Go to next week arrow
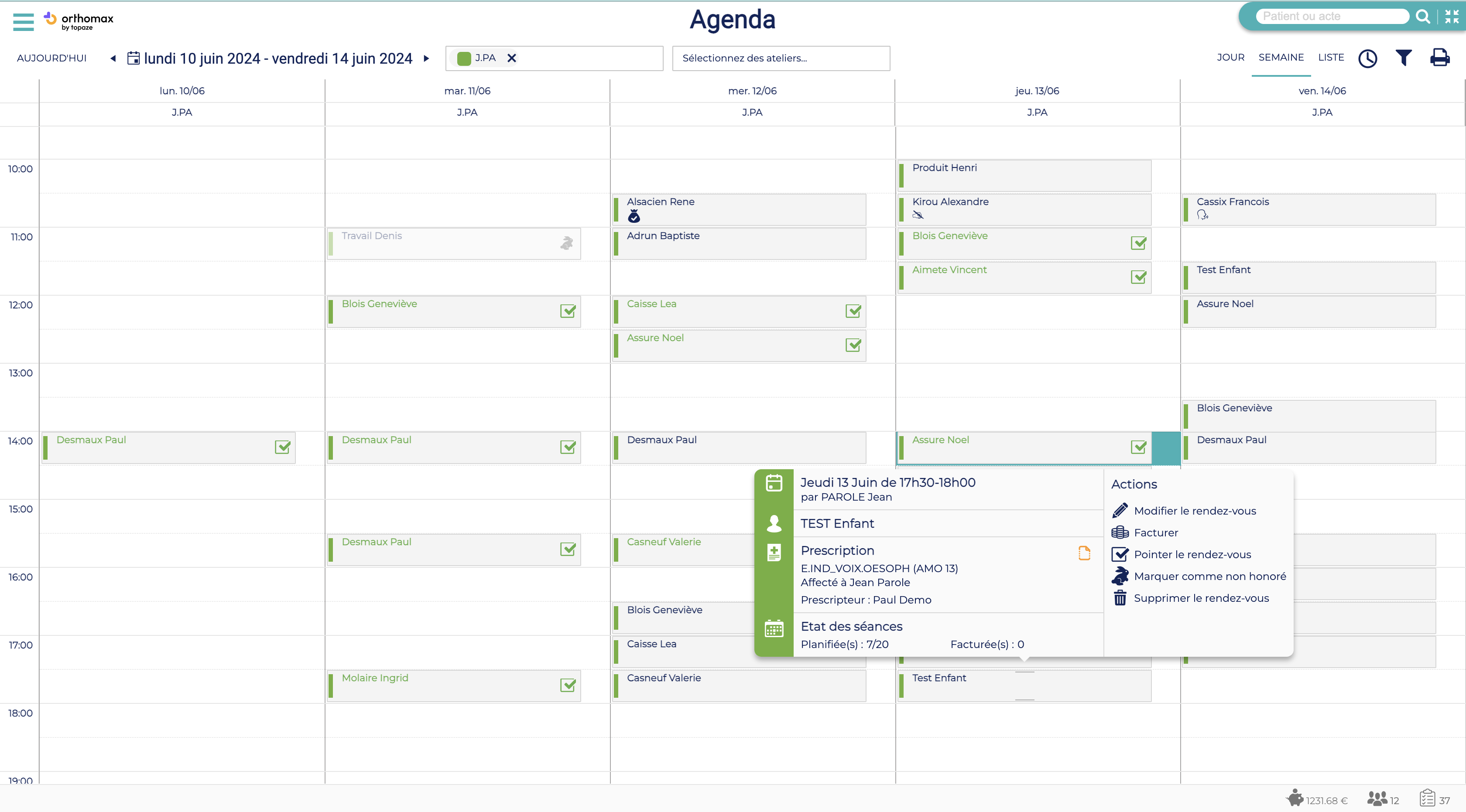Screen dimensions: 1466x812 tap(426, 58)
